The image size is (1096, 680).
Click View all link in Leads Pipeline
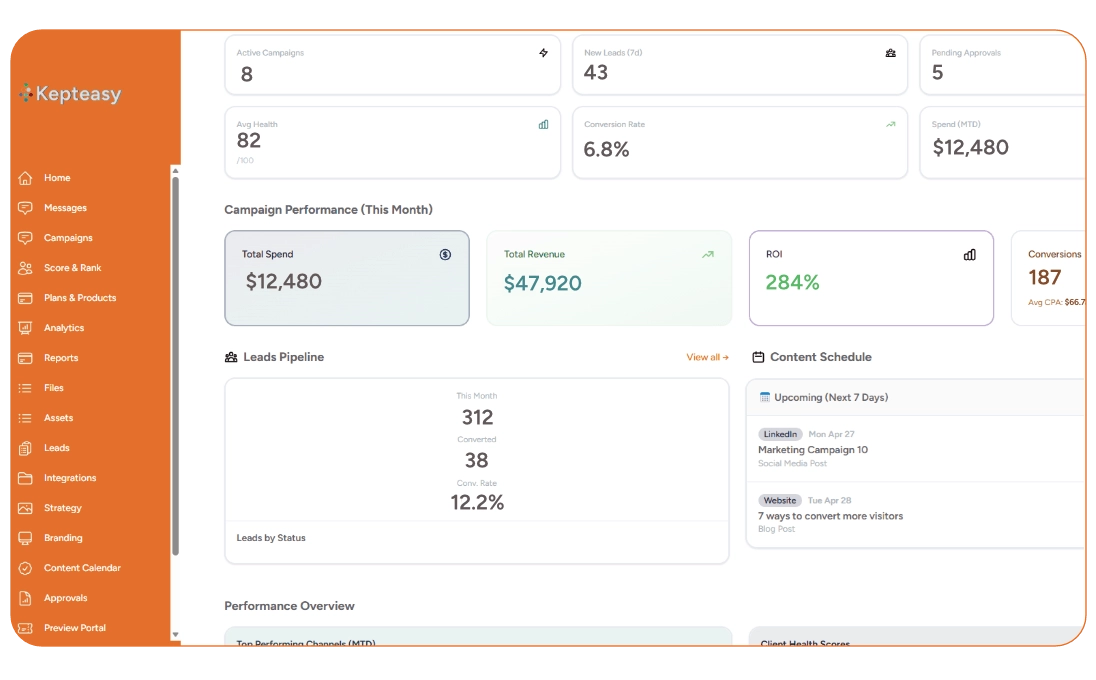(707, 358)
